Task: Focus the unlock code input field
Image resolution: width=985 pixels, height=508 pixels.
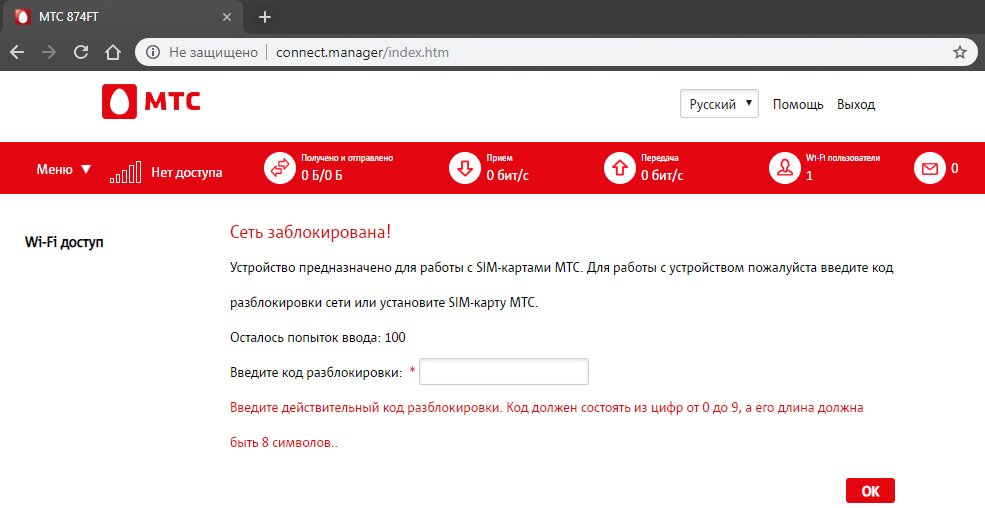Action: (505, 372)
